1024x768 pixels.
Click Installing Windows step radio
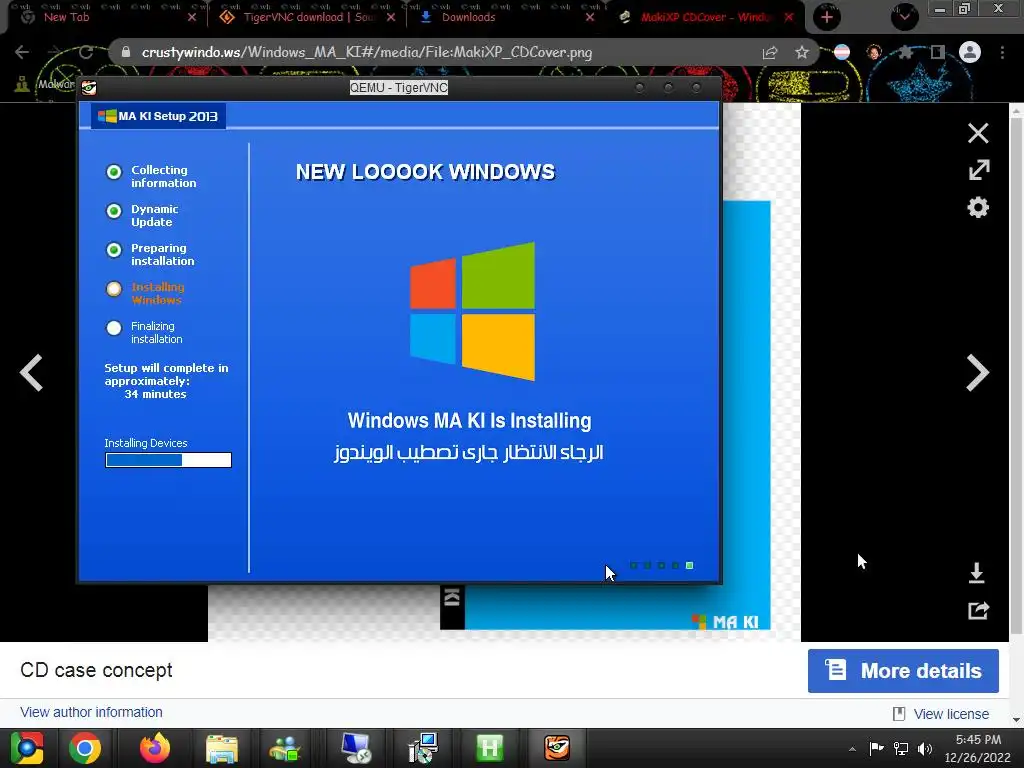click(x=114, y=289)
